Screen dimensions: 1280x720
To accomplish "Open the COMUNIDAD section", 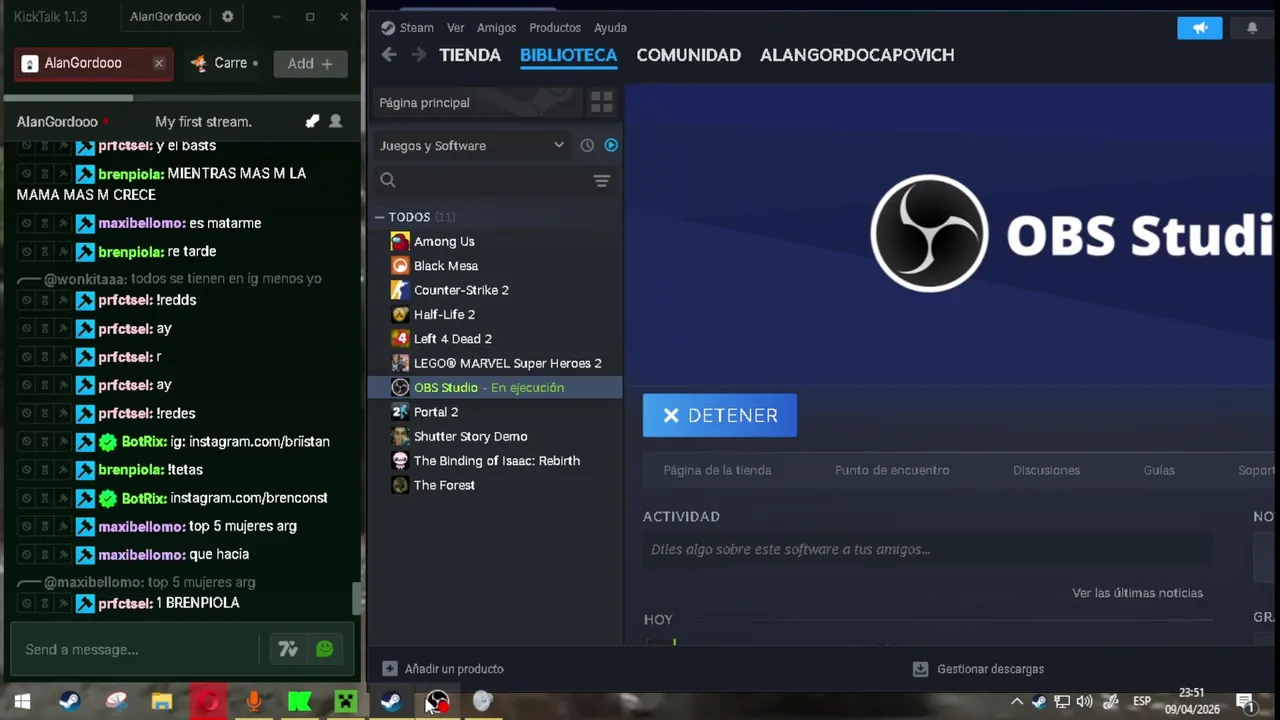I will [x=689, y=55].
